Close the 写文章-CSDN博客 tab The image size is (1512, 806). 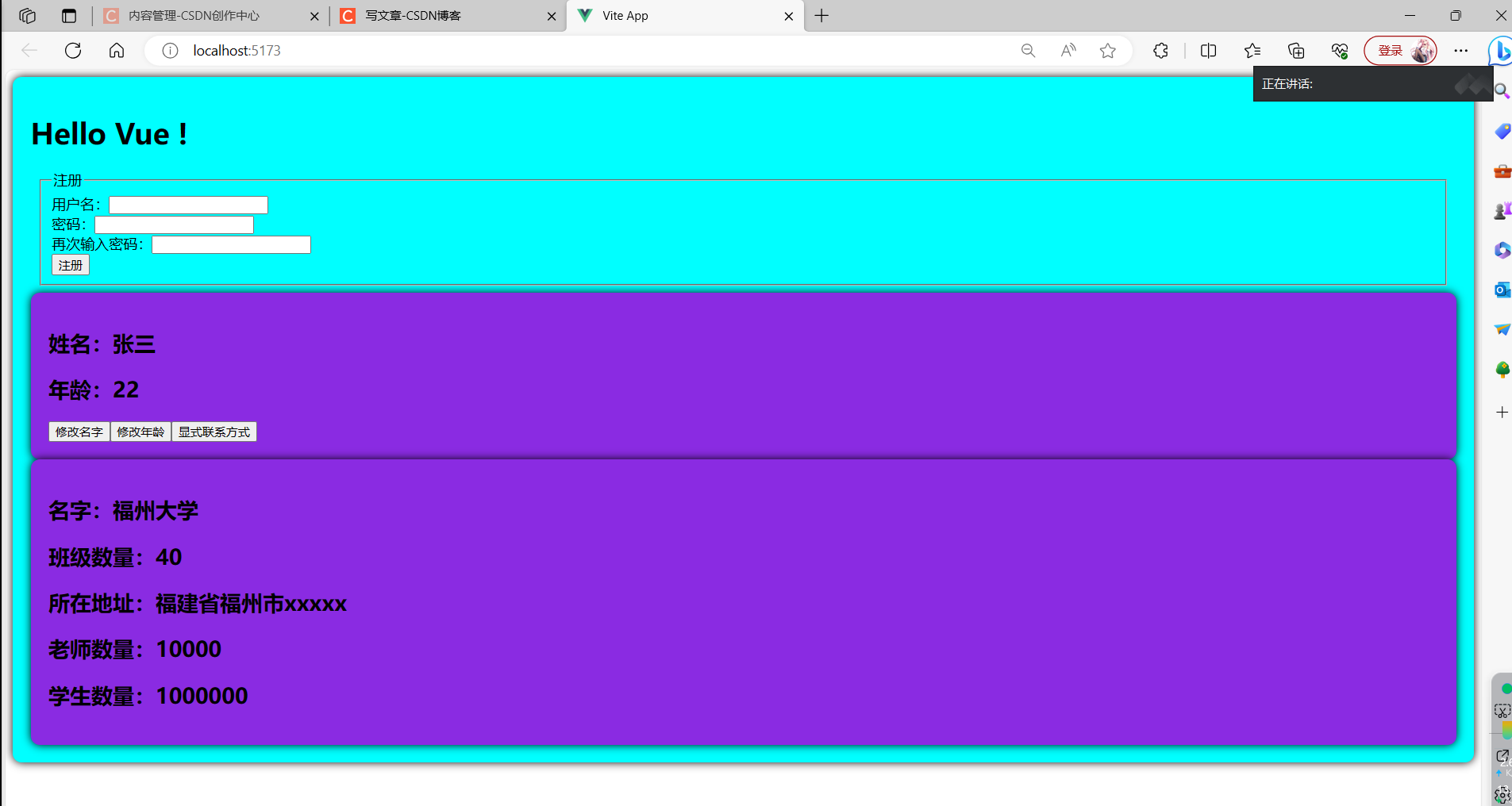coord(552,16)
